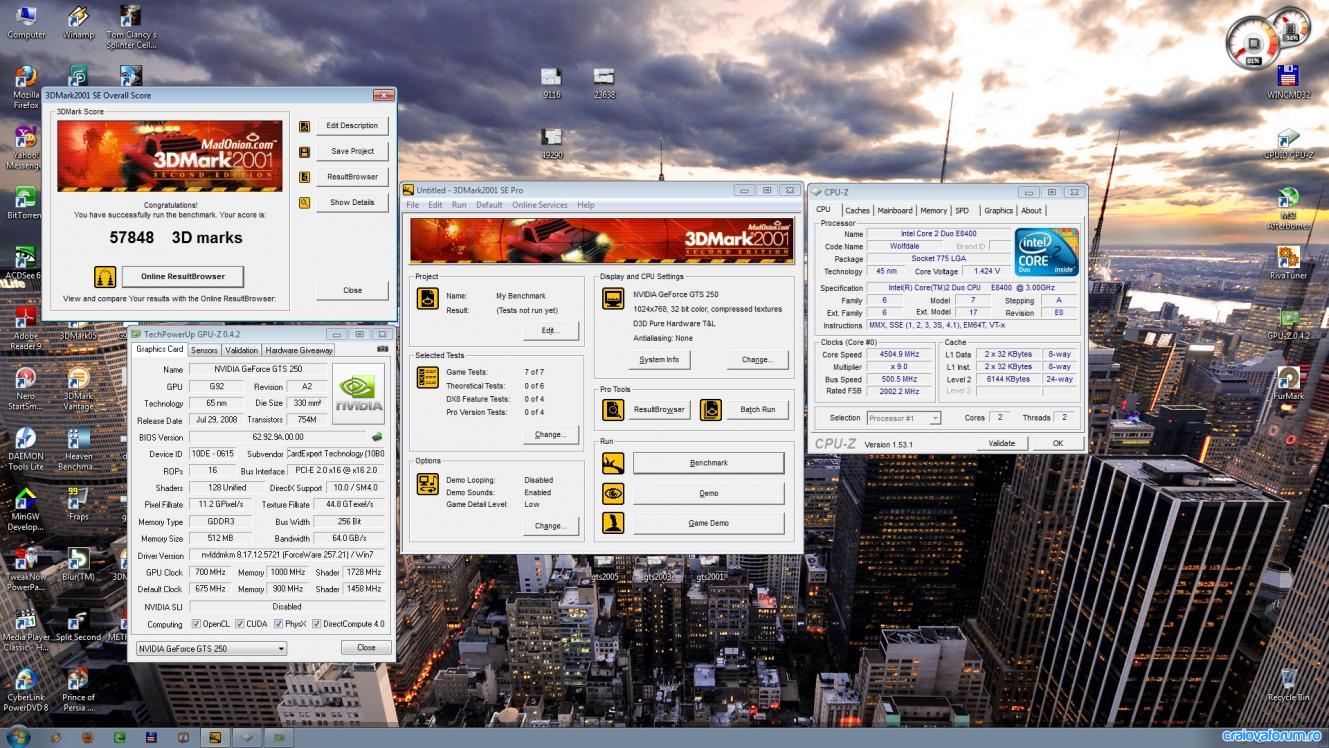This screenshot has width=1329, height=748.
Task: Launch the FurMark desktop shortcut
Action: (x=1288, y=383)
